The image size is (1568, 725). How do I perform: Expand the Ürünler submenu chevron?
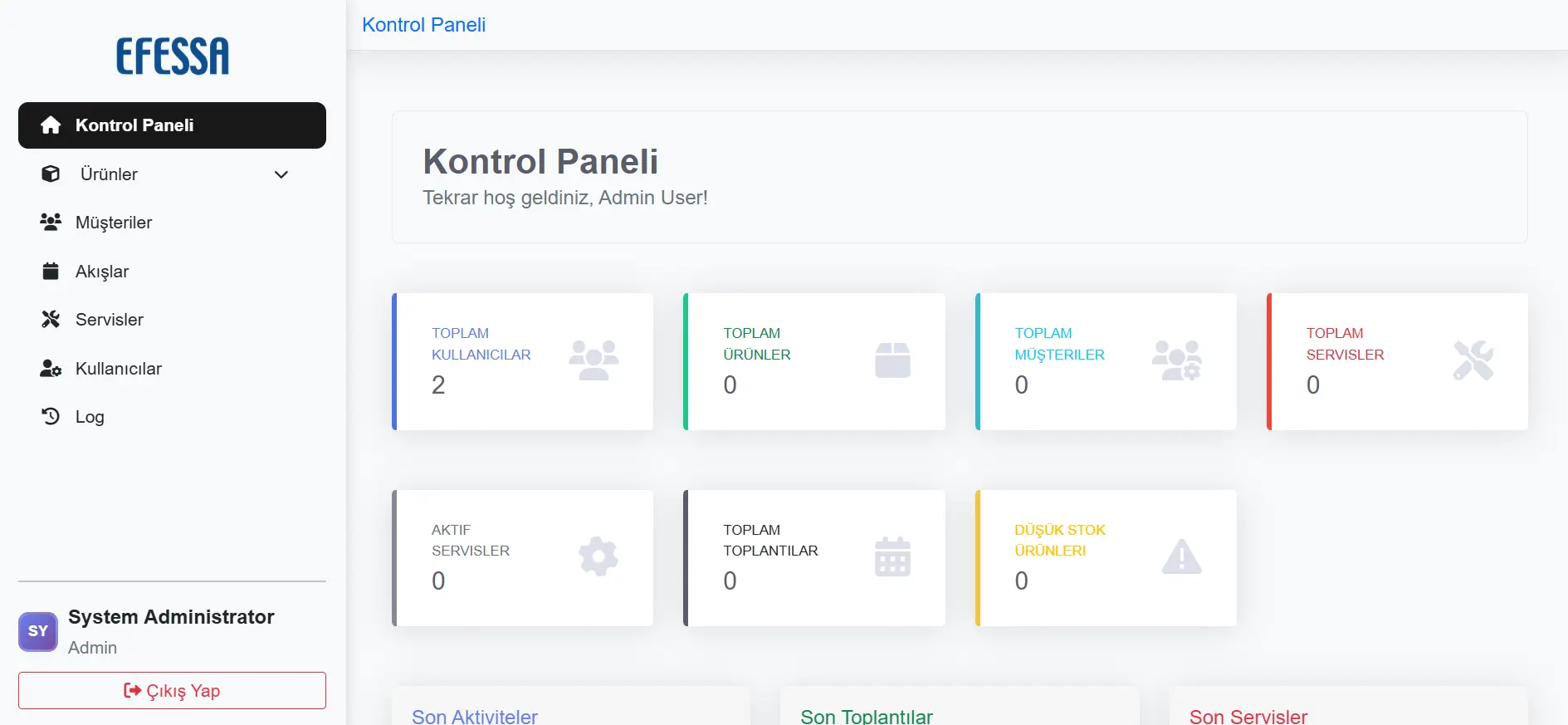tap(281, 174)
